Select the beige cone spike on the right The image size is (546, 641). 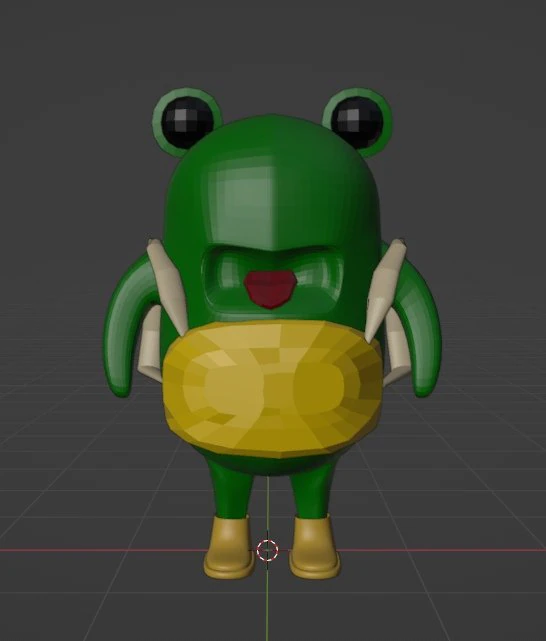click(x=384, y=290)
